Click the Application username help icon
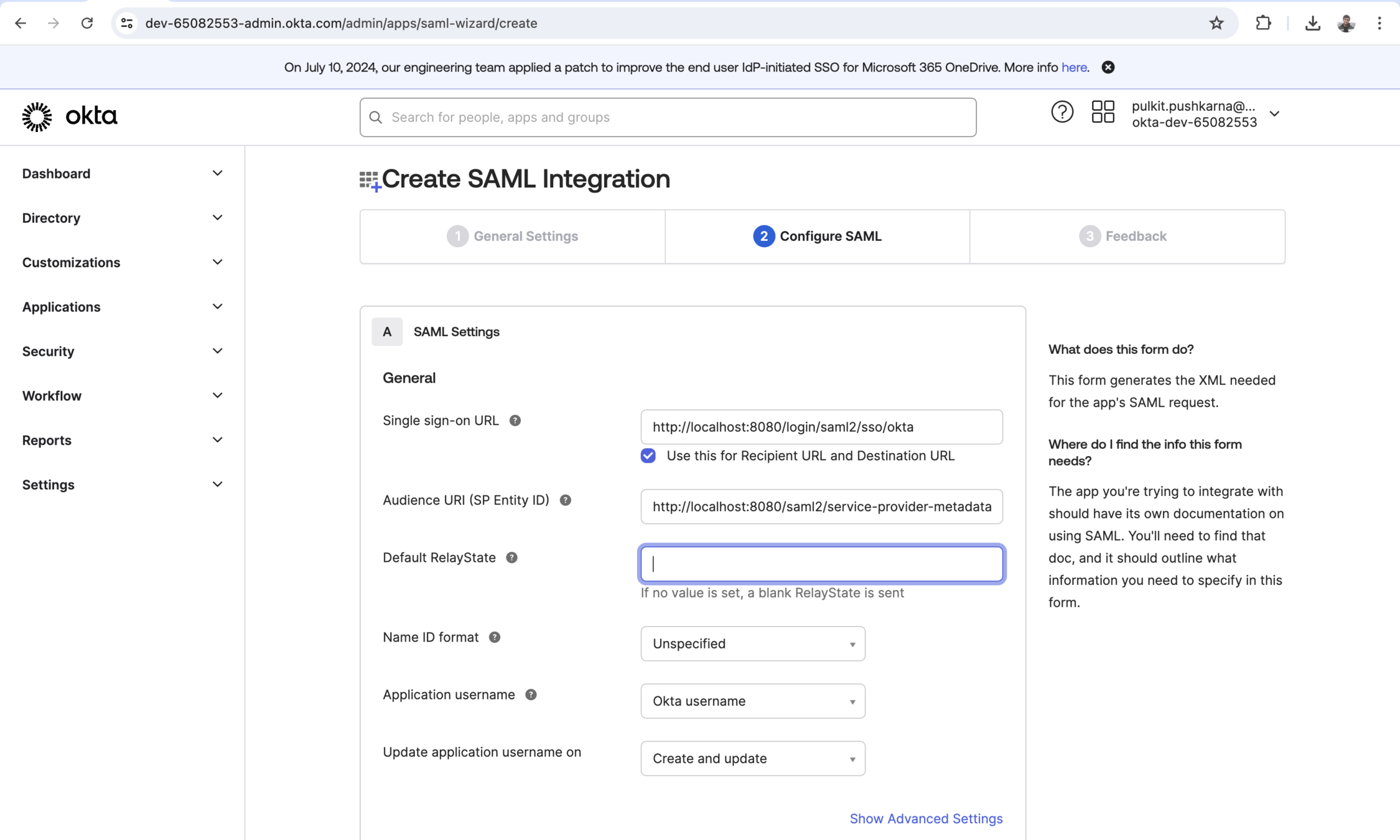Screen dimensions: 1400x840 pos(531,694)
